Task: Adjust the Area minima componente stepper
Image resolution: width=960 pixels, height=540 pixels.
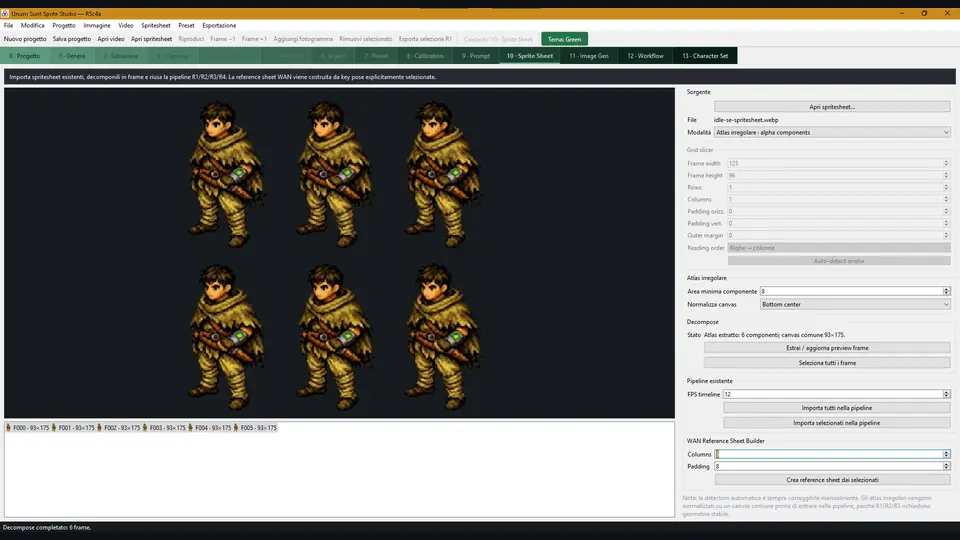Action: [x=947, y=291]
